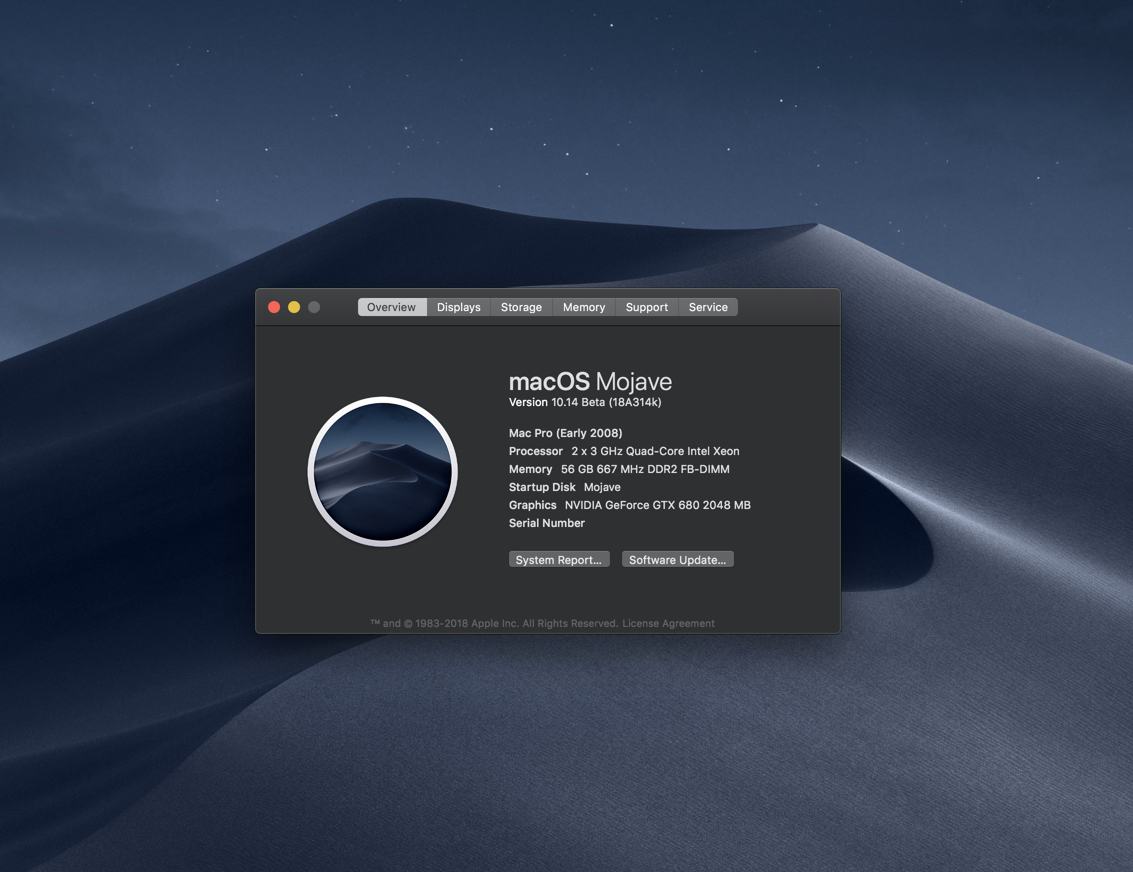This screenshot has height=872, width=1133.
Task: Open the Service tab
Action: 708,307
